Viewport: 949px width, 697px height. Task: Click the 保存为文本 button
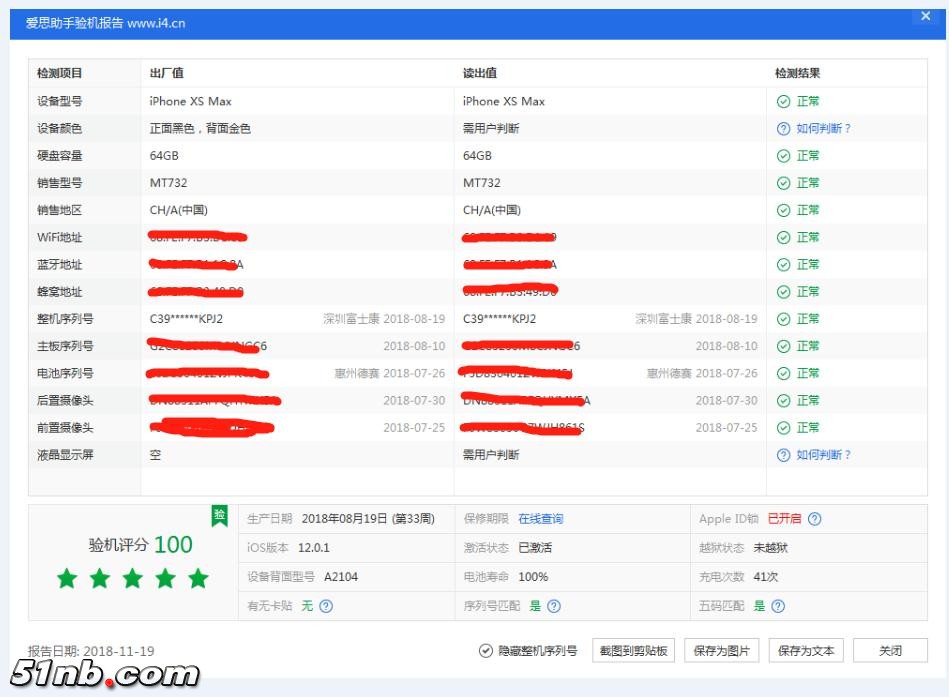[x=806, y=650]
